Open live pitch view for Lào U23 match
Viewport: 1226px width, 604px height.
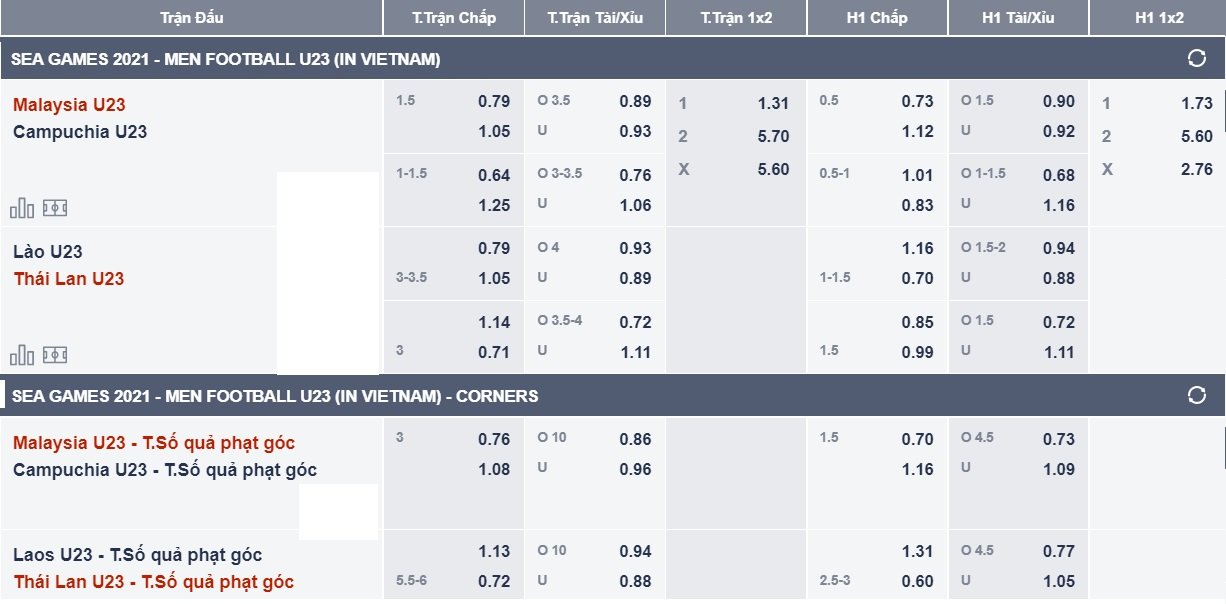click(x=55, y=355)
